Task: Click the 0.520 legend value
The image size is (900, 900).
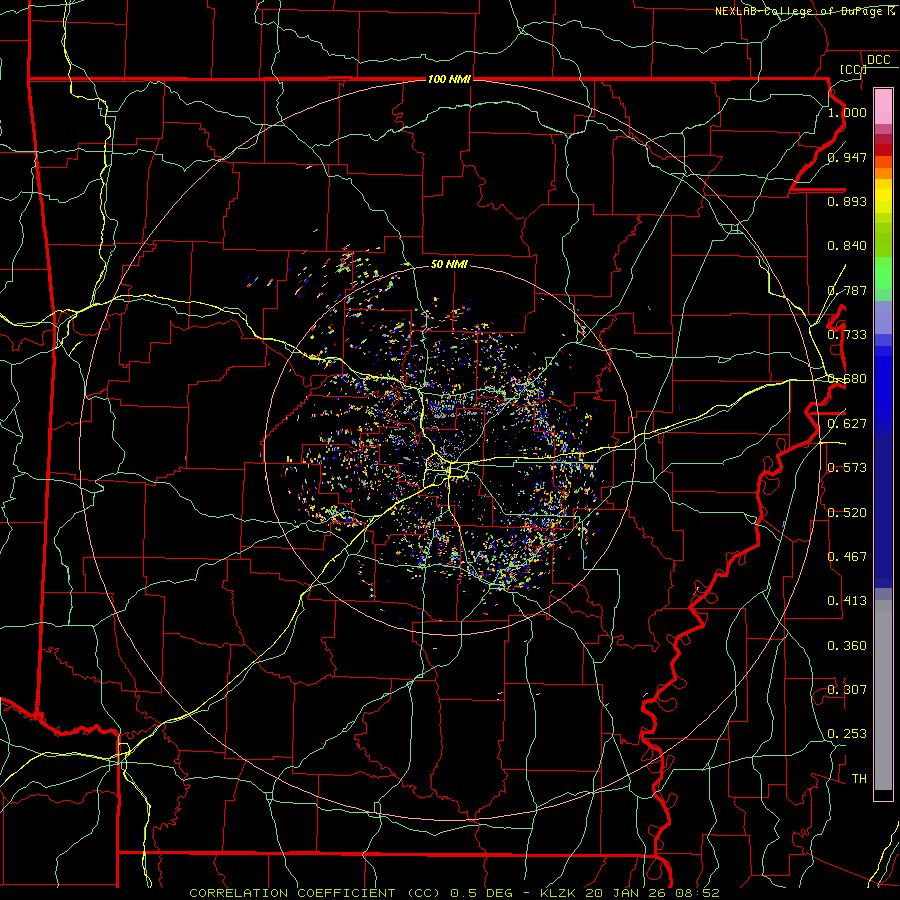Action: click(847, 513)
